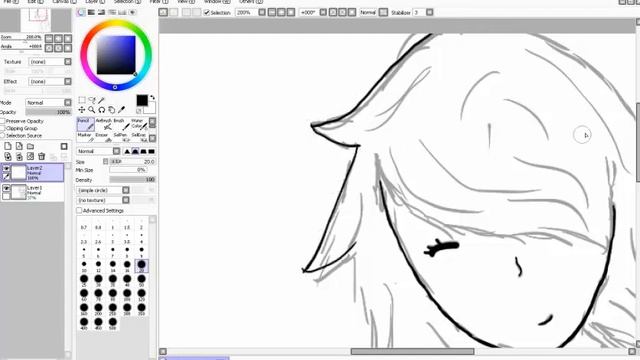Select Layer2 in the layer list

point(33,173)
